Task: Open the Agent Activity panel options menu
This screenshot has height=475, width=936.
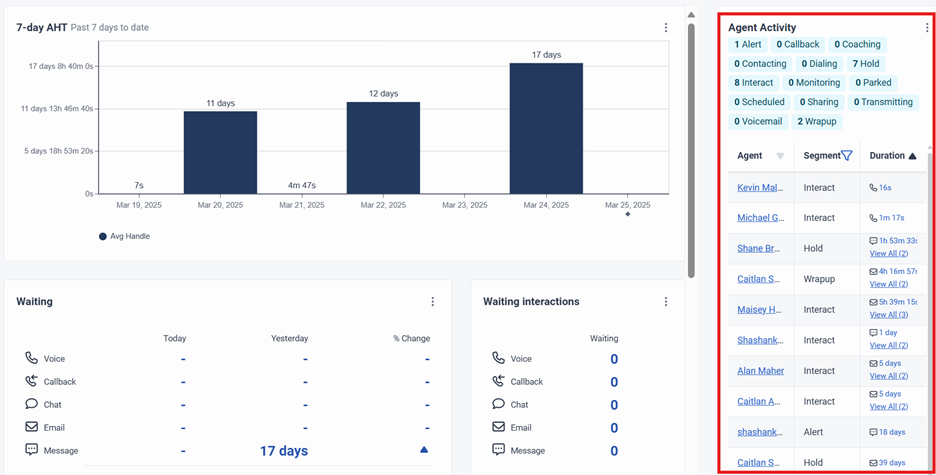Action: point(926,27)
